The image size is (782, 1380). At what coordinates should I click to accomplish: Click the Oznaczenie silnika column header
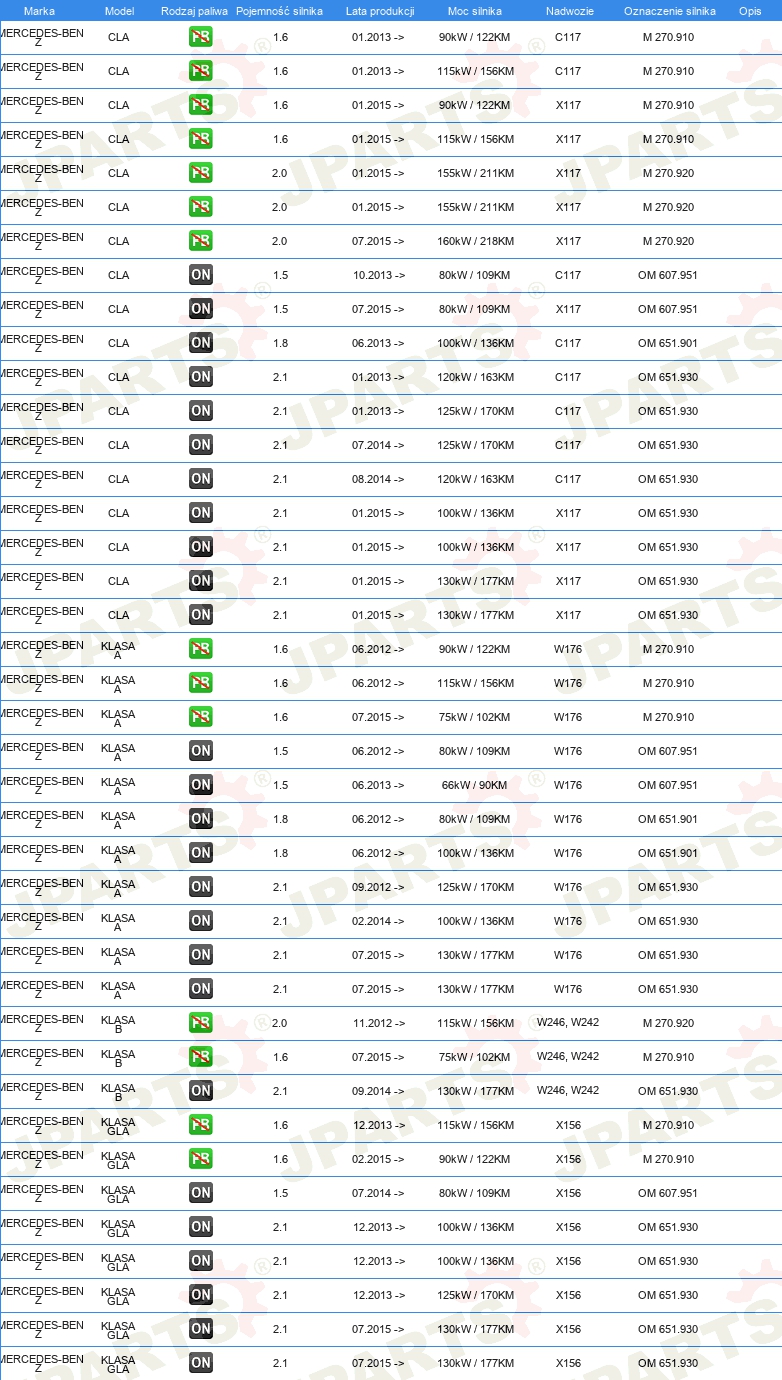[x=670, y=11]
